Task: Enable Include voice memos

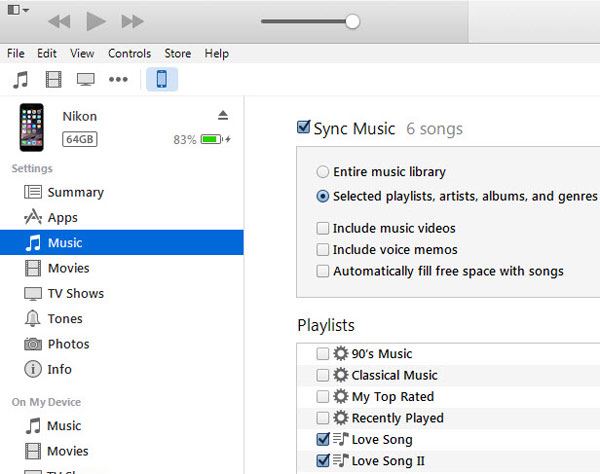Action: pos(323,249)
